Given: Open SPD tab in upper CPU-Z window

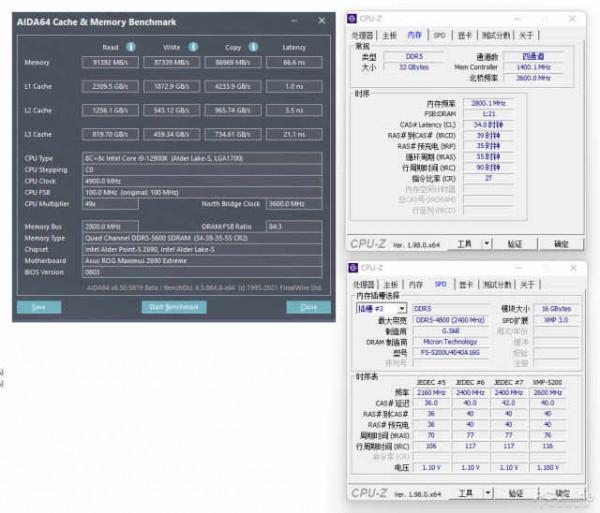Looking at the screenshot, I should 440,36.
